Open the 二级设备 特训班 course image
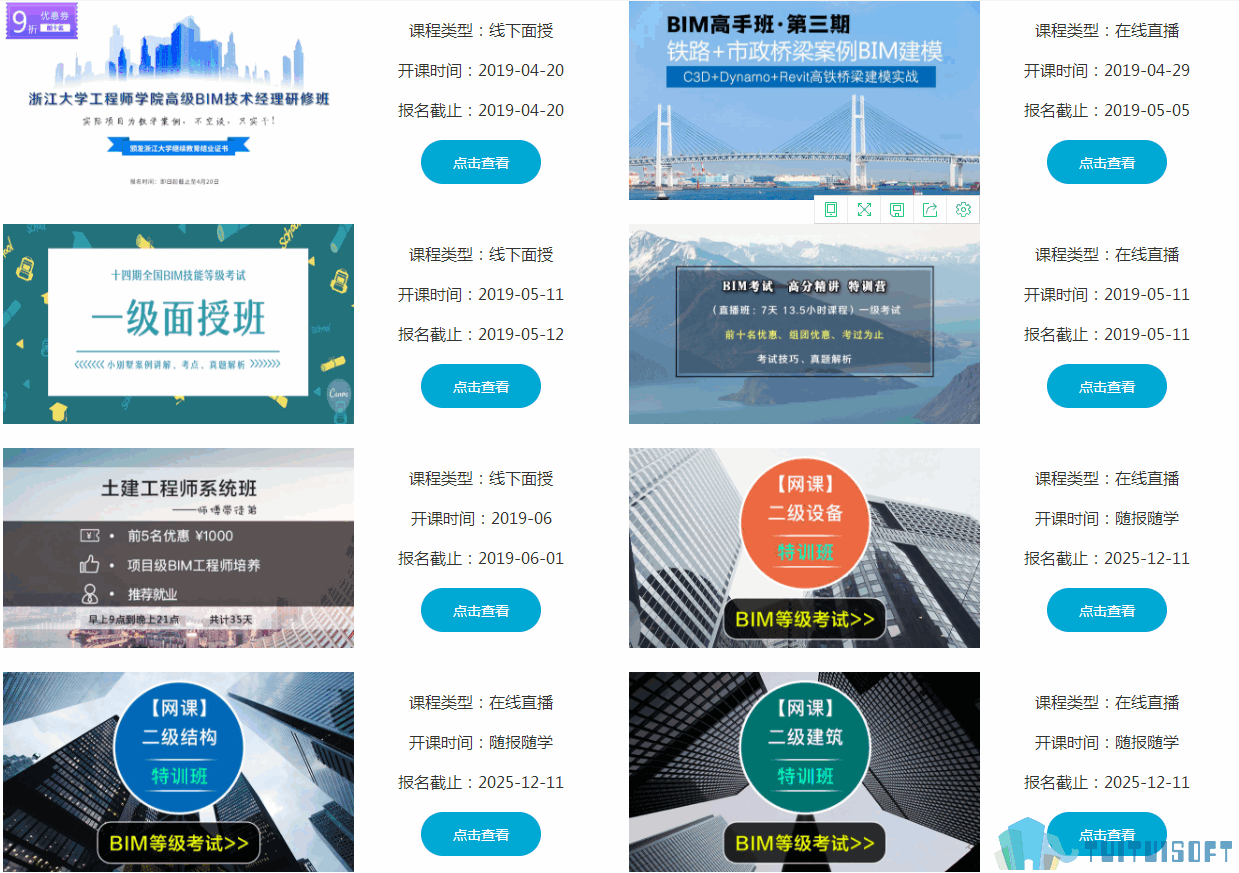 click(x=804, y=548)
